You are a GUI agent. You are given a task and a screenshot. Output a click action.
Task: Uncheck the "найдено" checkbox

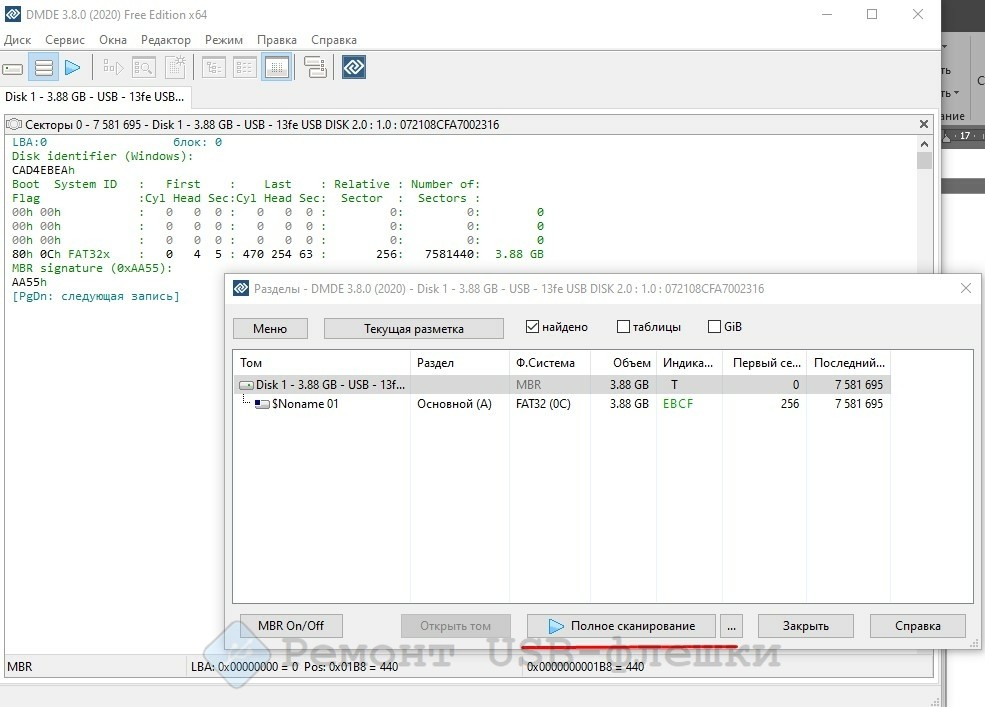point(533,327)
